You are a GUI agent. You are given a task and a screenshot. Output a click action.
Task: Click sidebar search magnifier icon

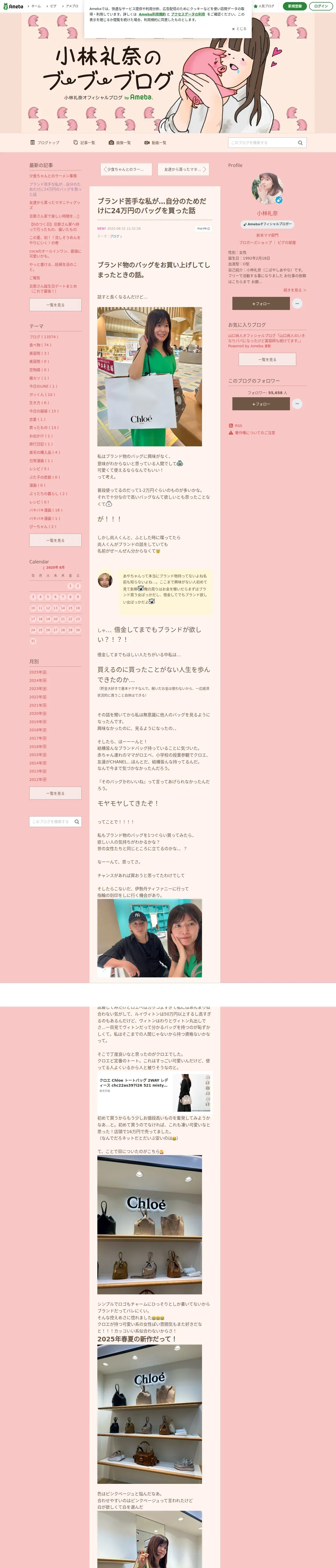point(77,822)
